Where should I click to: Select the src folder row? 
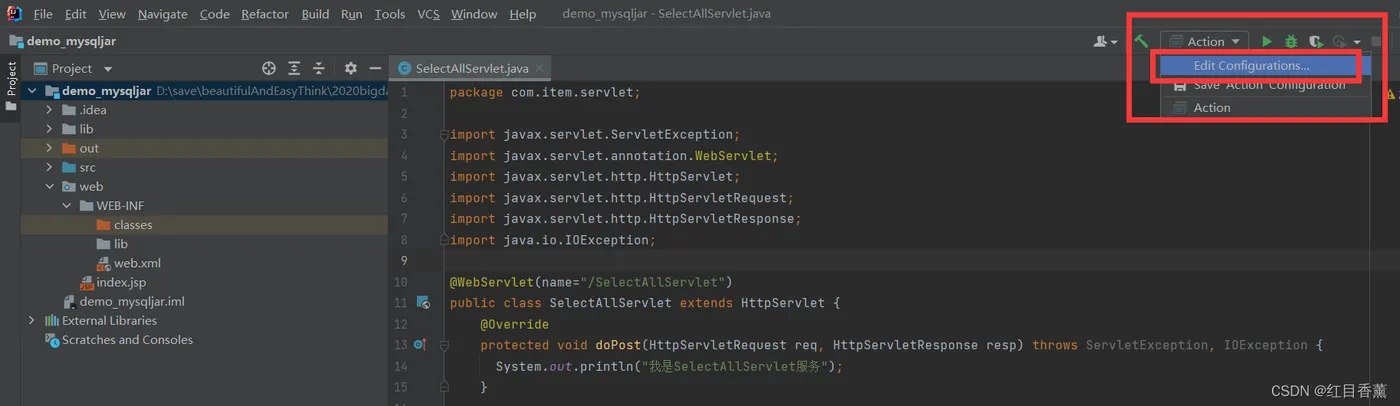pos(204,167)
